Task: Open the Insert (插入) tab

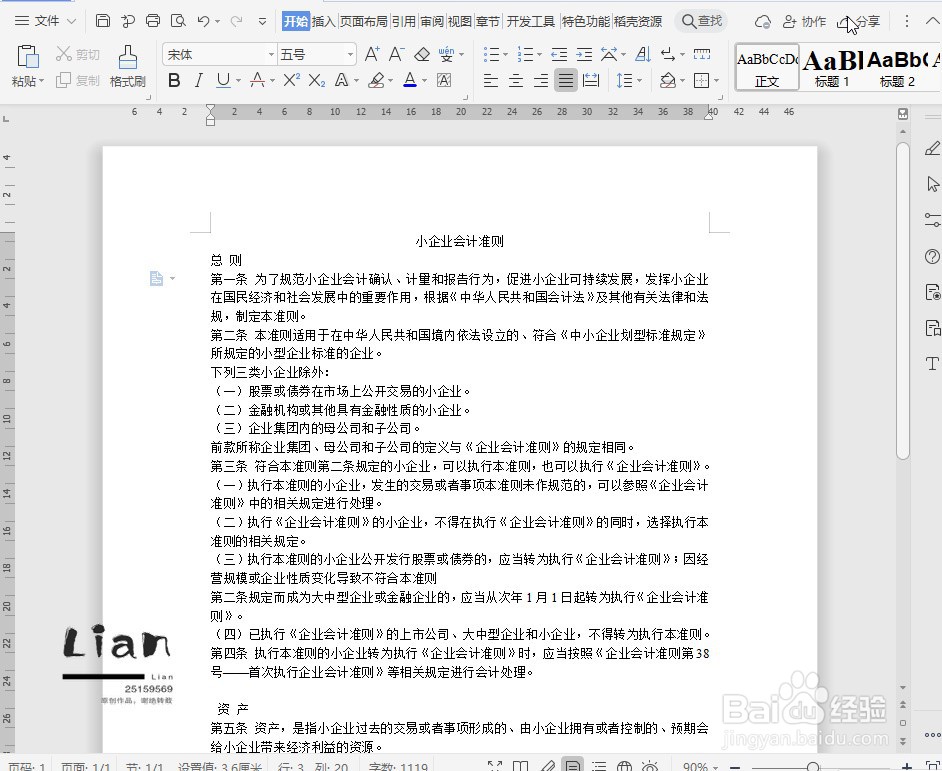Action: 323,22
